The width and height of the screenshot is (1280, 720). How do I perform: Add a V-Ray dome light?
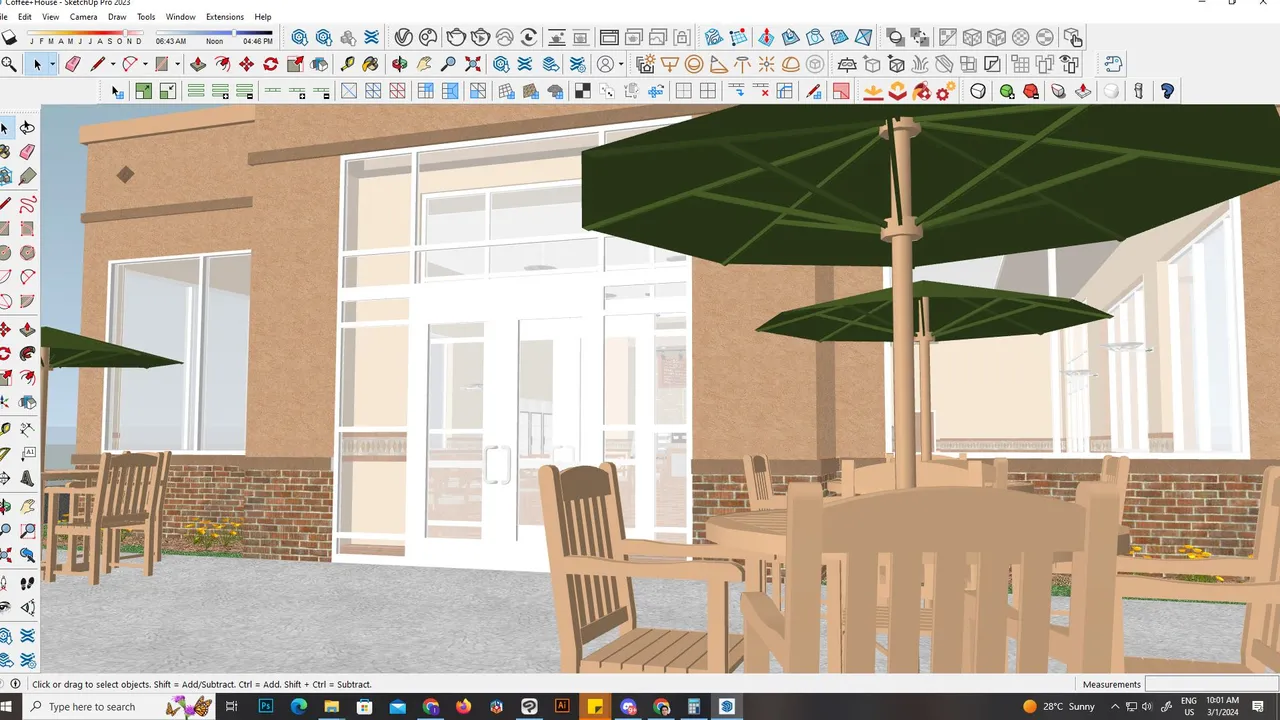coord(790,64)
